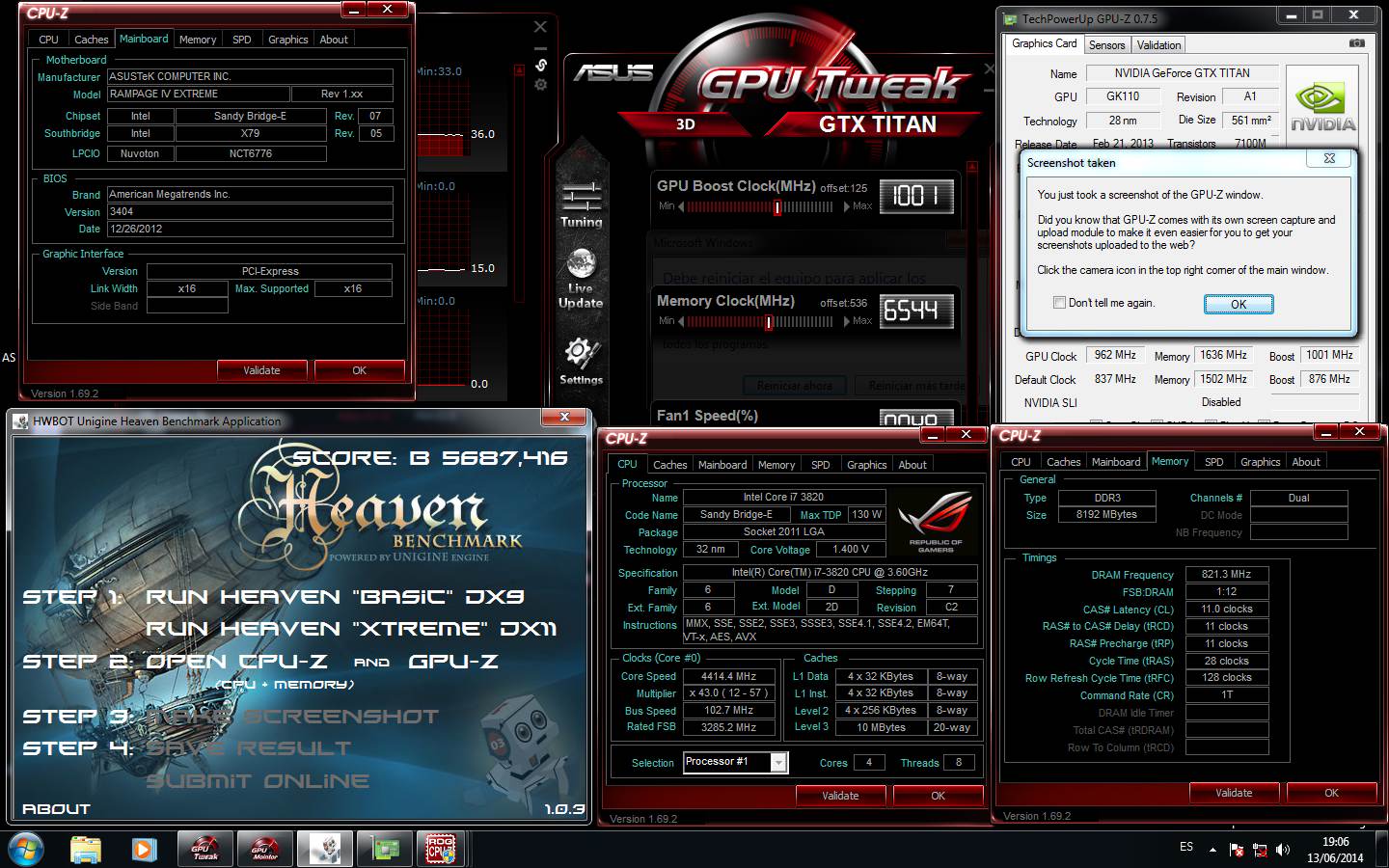Open the Tuning panel in GPU Tweak

[581, 204]
